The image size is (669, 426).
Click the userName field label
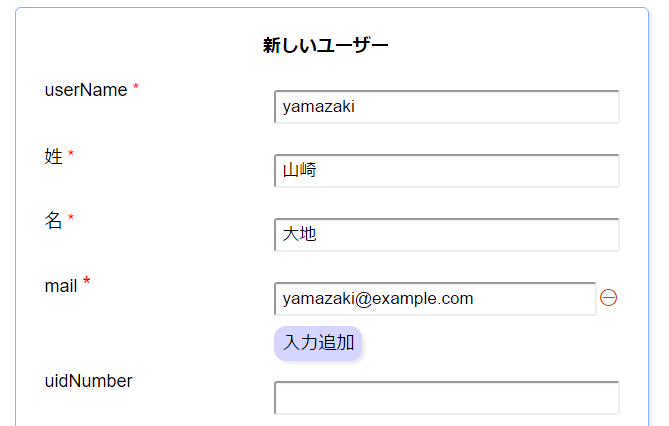[86, 90]
